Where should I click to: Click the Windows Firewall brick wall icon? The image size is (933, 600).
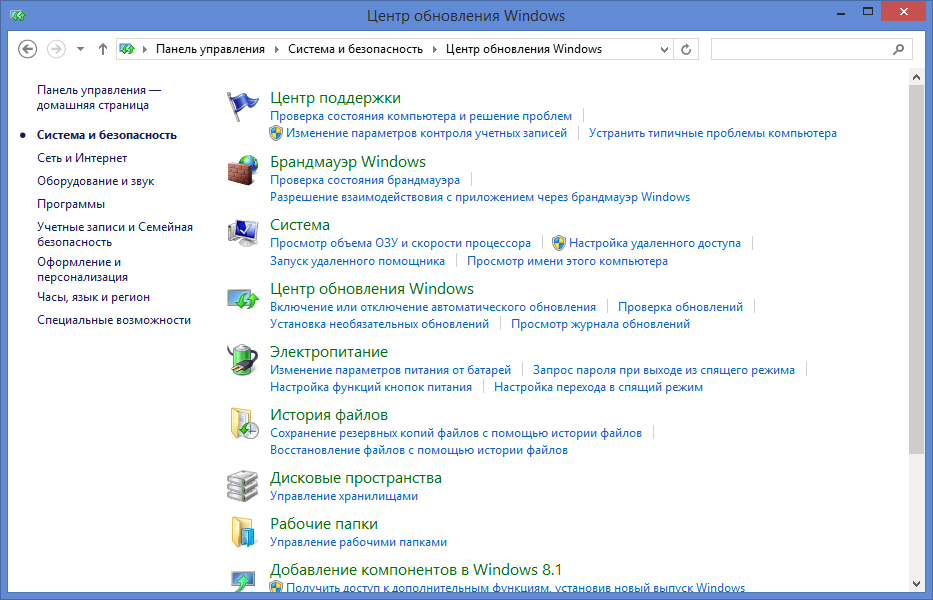(243, 170)
